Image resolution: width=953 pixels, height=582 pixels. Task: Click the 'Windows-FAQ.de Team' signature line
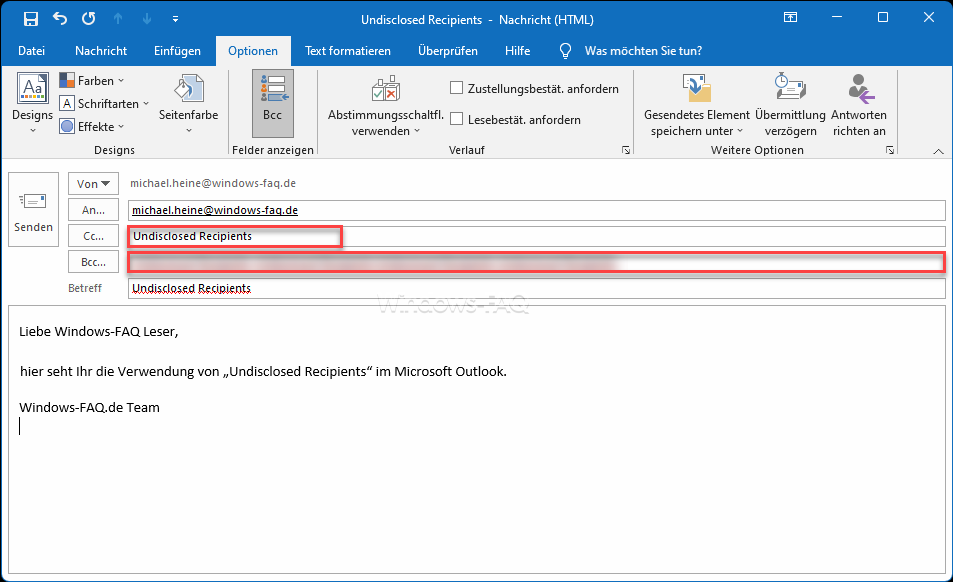89,408
